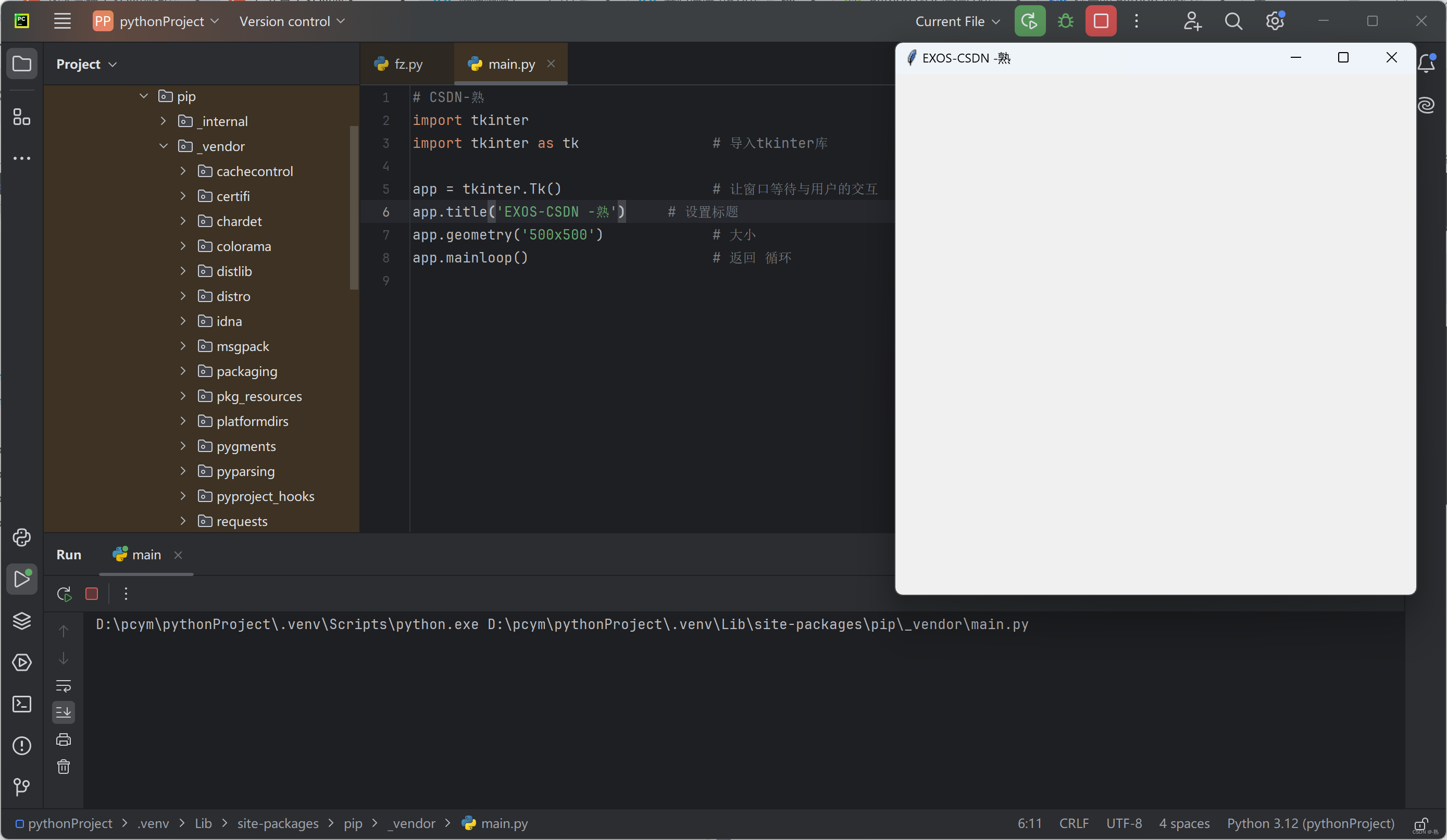The image size is (1447, 840).
Task: Go to line via 6:11 indicator
Action: [x=1030, y=823]
